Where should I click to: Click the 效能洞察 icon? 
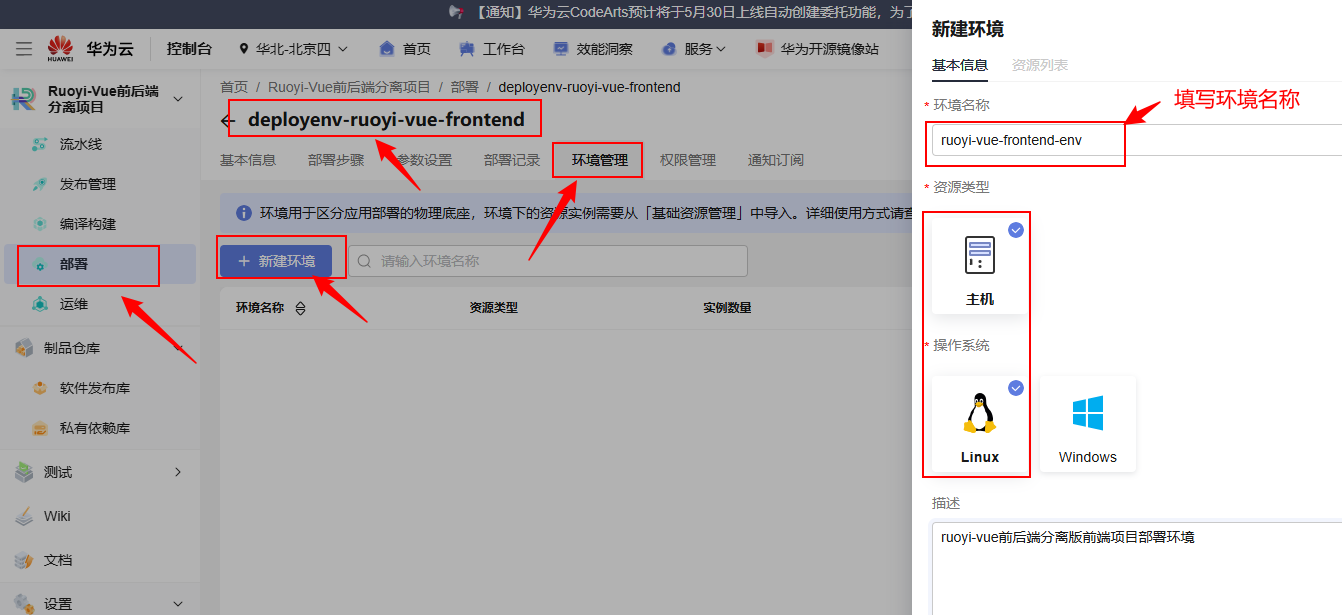coord(561,48)
